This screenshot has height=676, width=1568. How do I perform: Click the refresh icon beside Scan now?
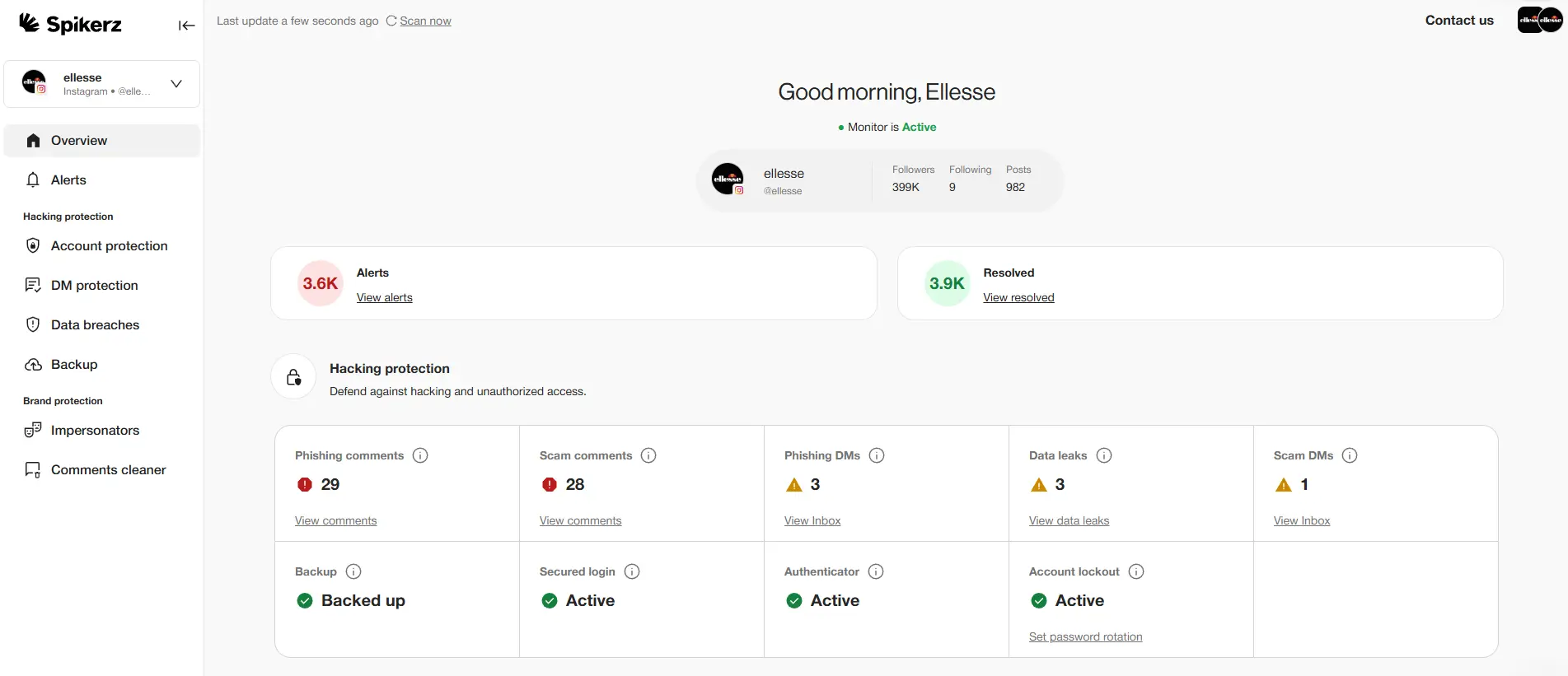[391, 21]
